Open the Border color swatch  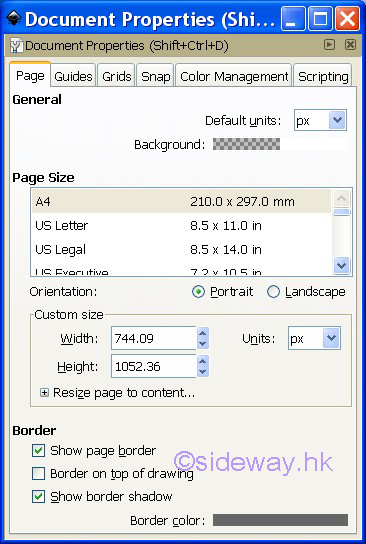pyautogui.click(x=280, y=520)
